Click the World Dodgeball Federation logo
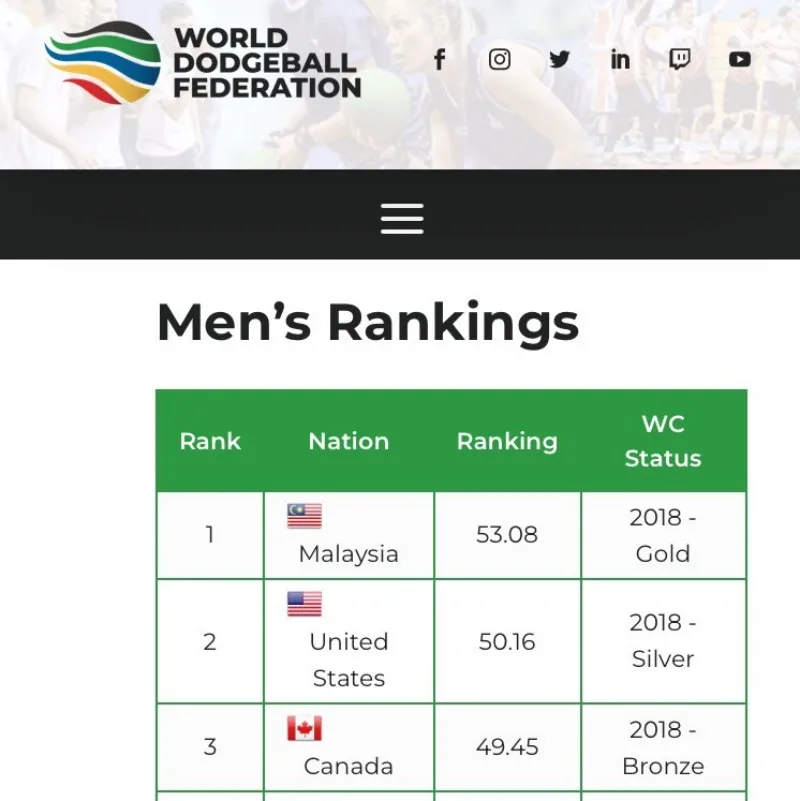The height and width of the screenshot is (801, 800). click(203, 62)
